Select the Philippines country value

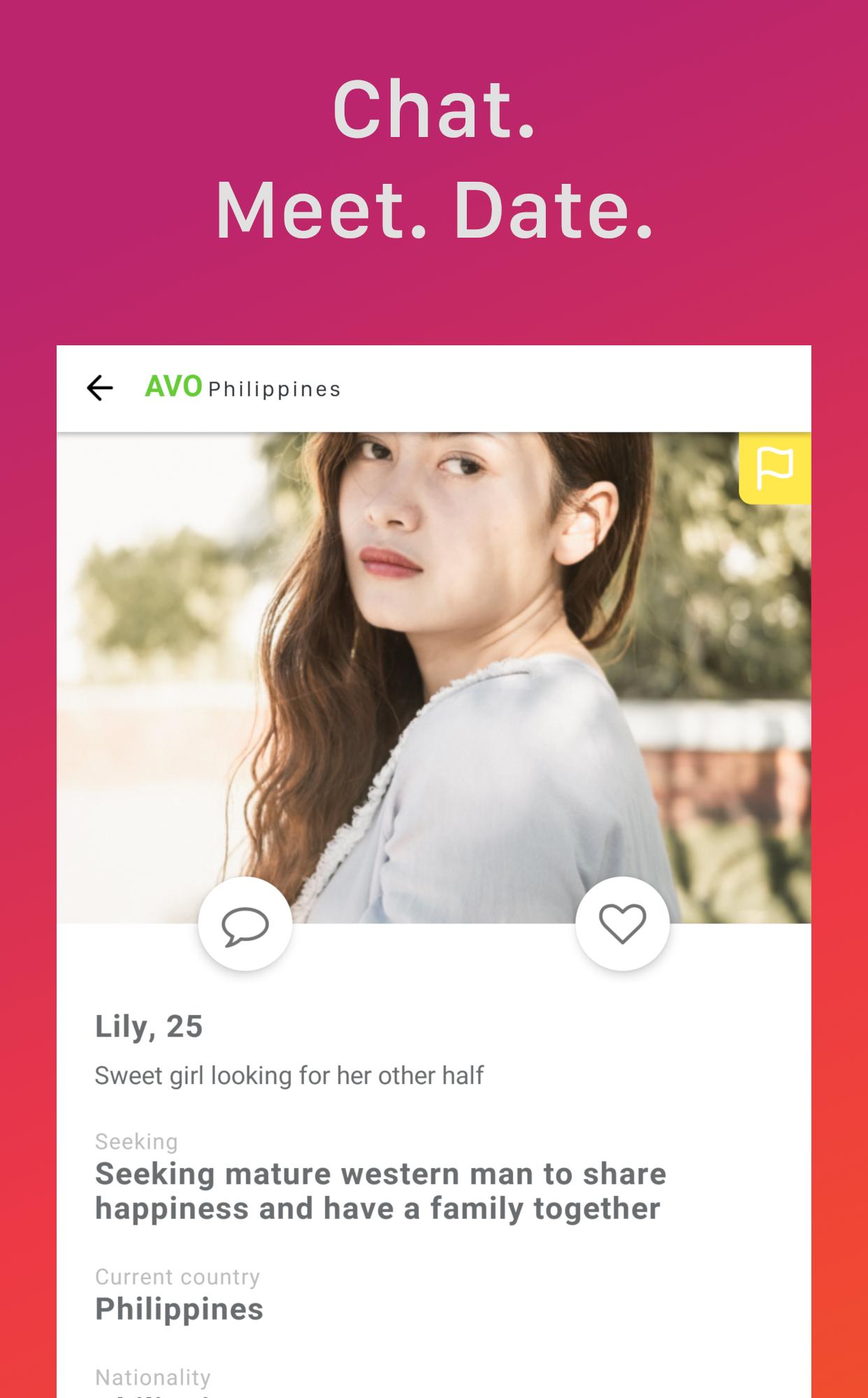tap(179, 1309)
